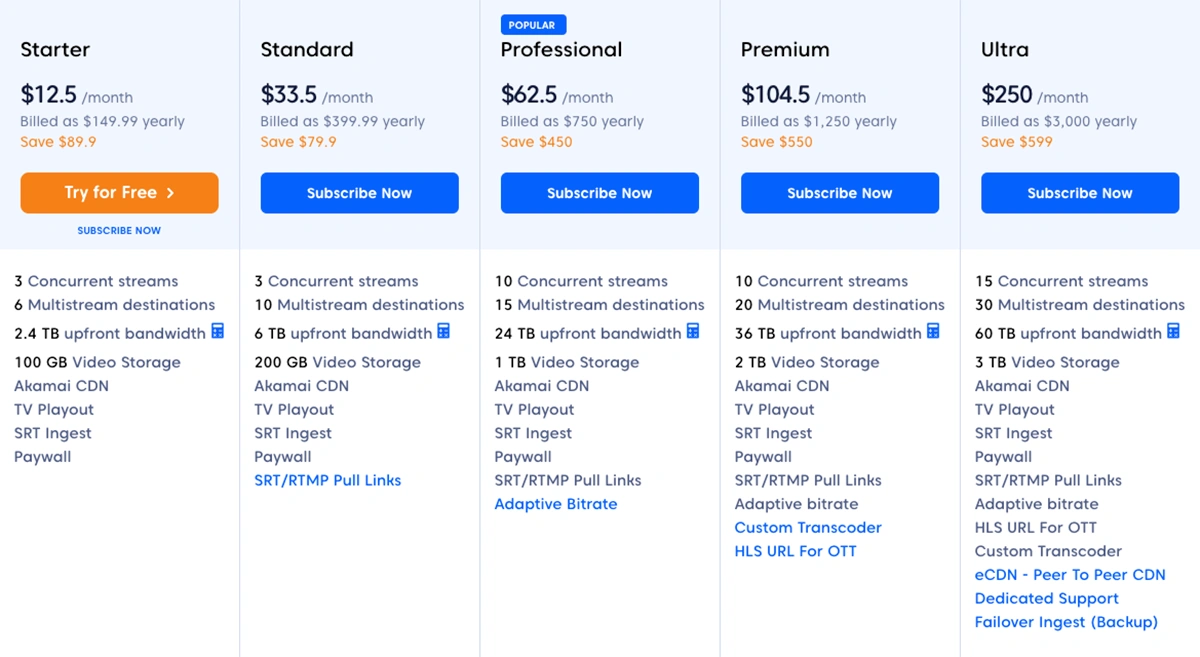Screen dimensions: 1200x657
Task: Open the Standard plan bandwidth calculator icon
Action: (444, 332)
